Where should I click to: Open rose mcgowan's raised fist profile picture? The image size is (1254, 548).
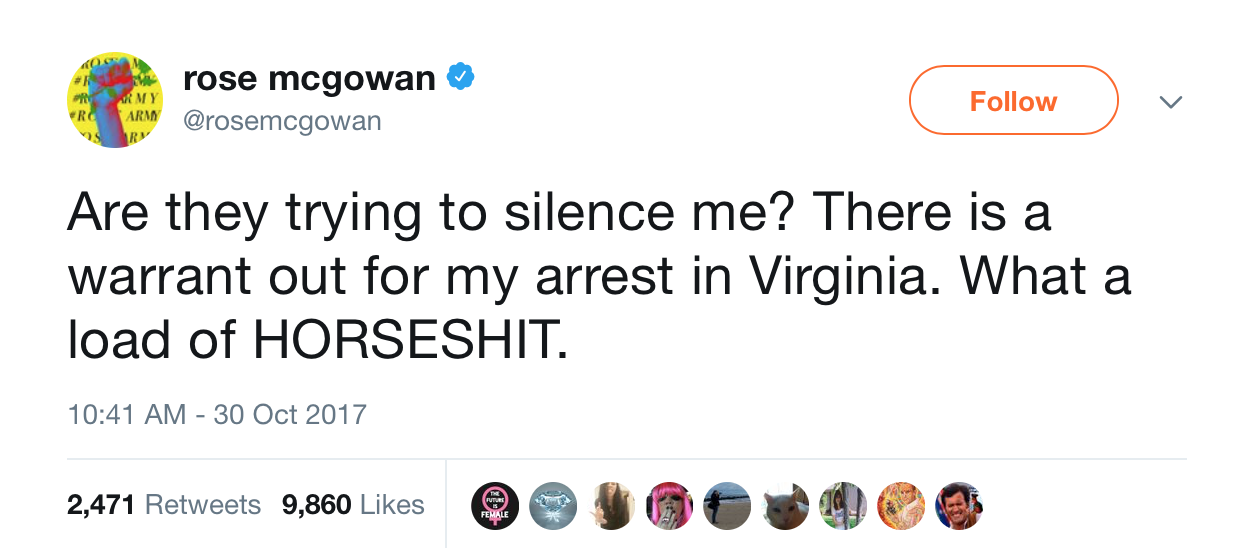click(115, 100)
